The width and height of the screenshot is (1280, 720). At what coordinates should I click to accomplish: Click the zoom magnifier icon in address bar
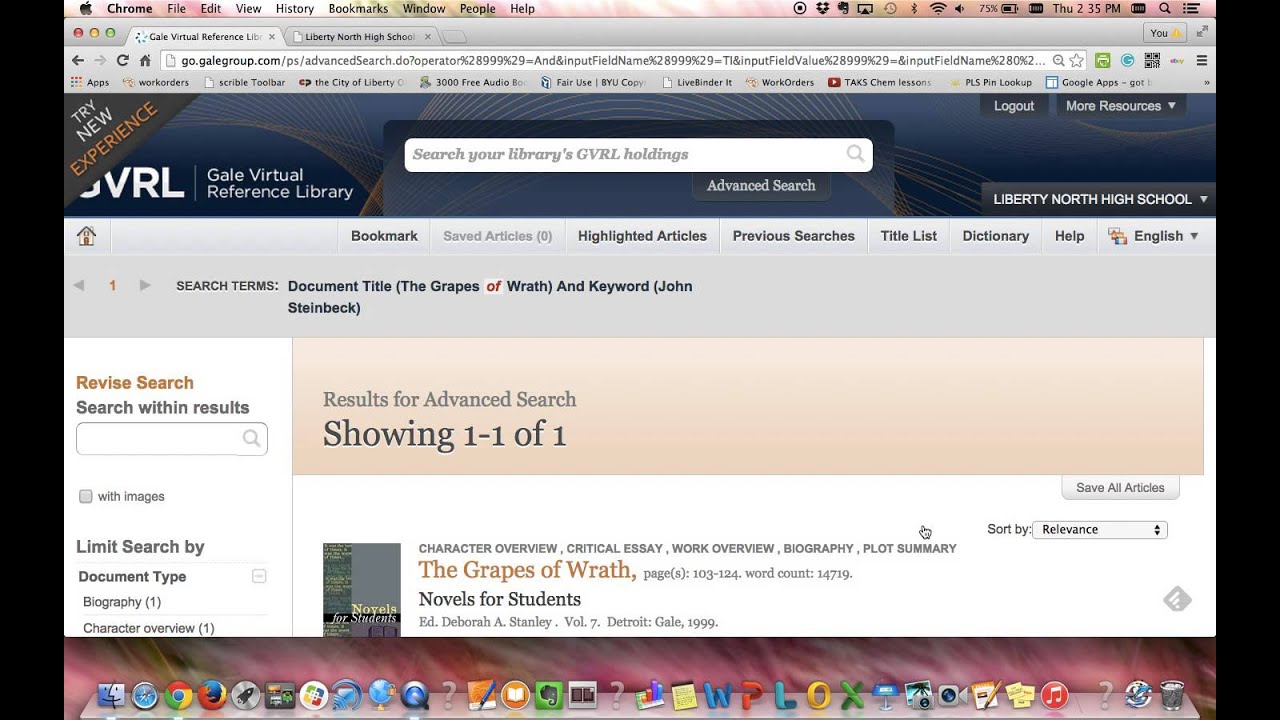coord(1058,60)
